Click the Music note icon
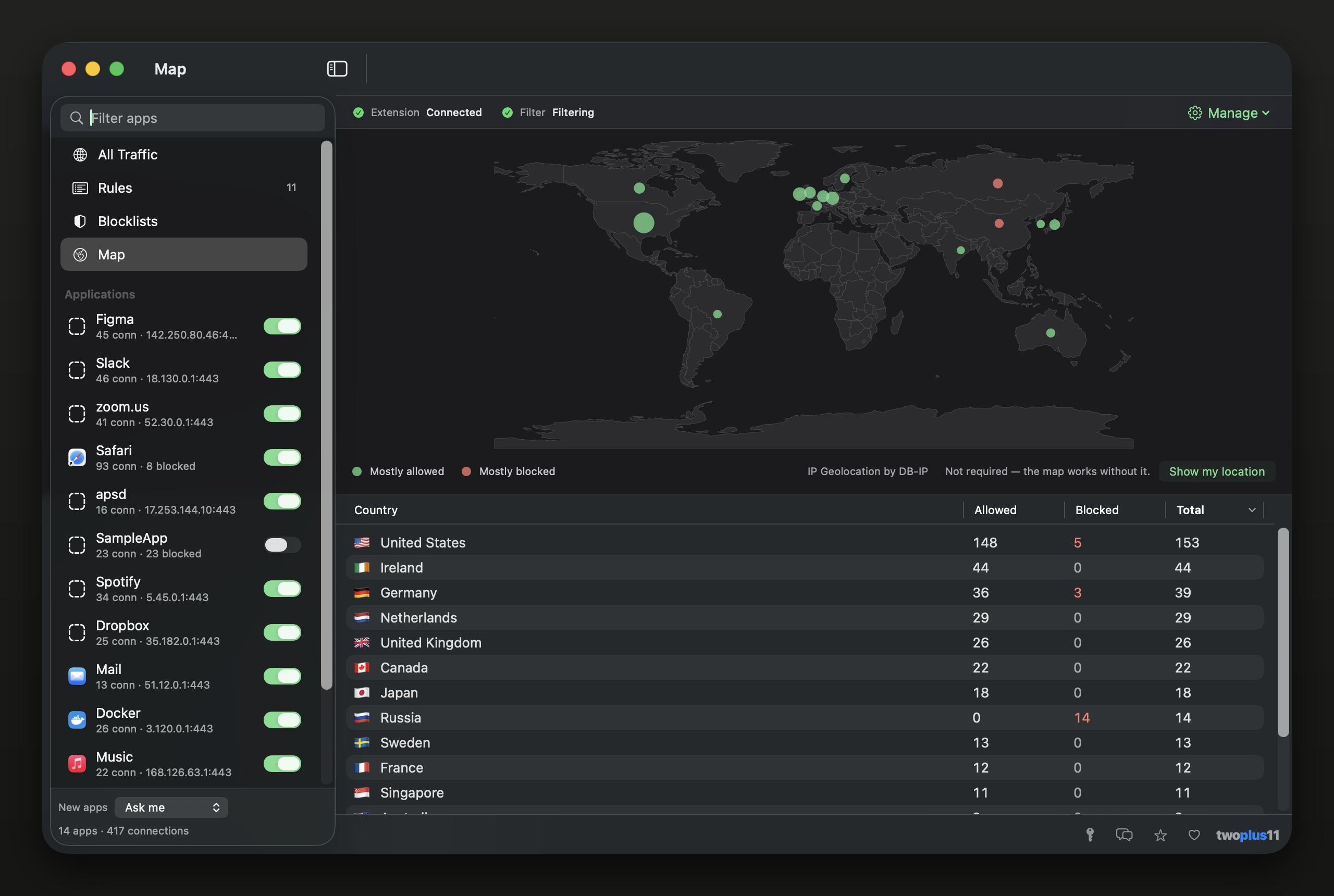This screenshot has width=1334, height=896. click(77, 764)
